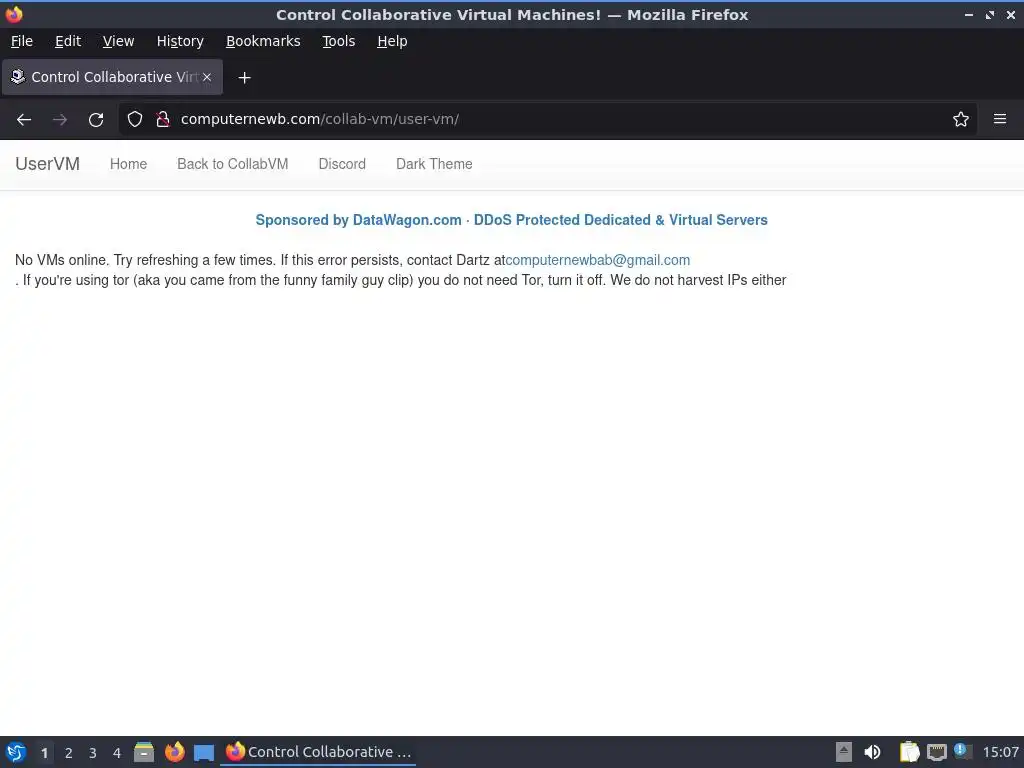
Task: Launch the file manager from taskbar
Action: [144, 752]
